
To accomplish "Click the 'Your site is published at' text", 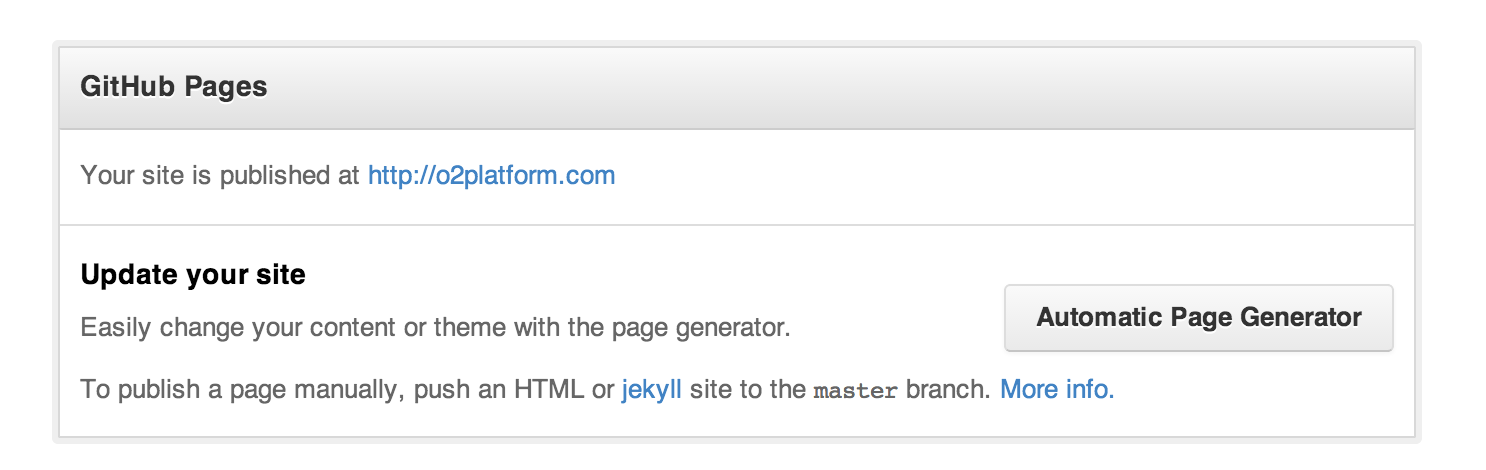I will coord(220,176).
